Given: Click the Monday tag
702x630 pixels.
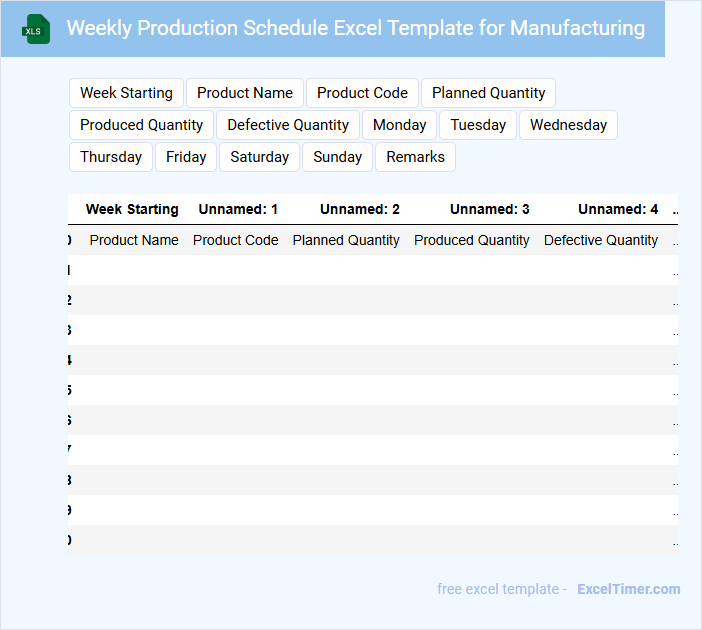Looking at the screenshot, I should tap(400, 125).
